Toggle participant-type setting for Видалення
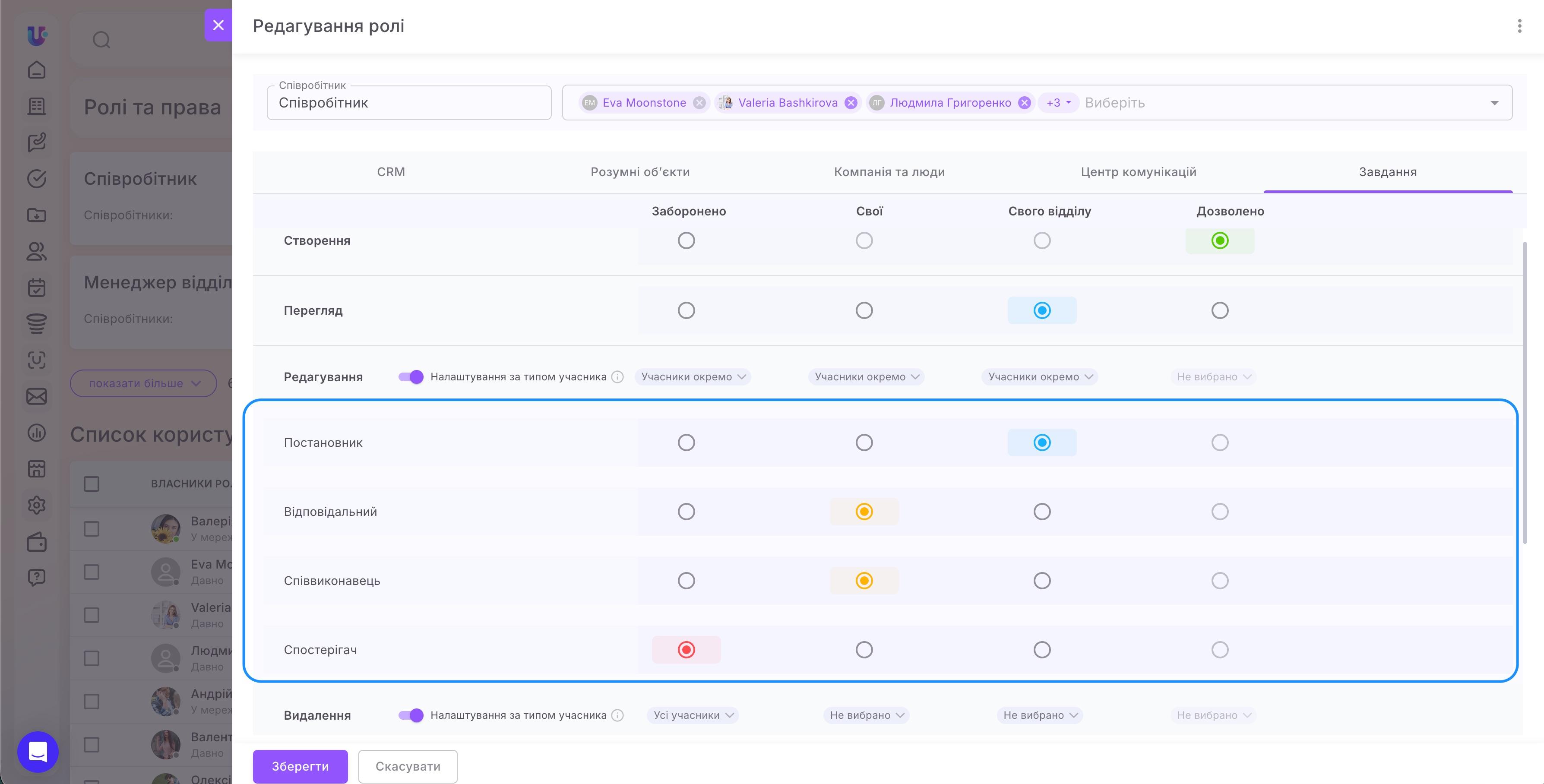Viewport: 1544px width, 784px height. [411, 715]
